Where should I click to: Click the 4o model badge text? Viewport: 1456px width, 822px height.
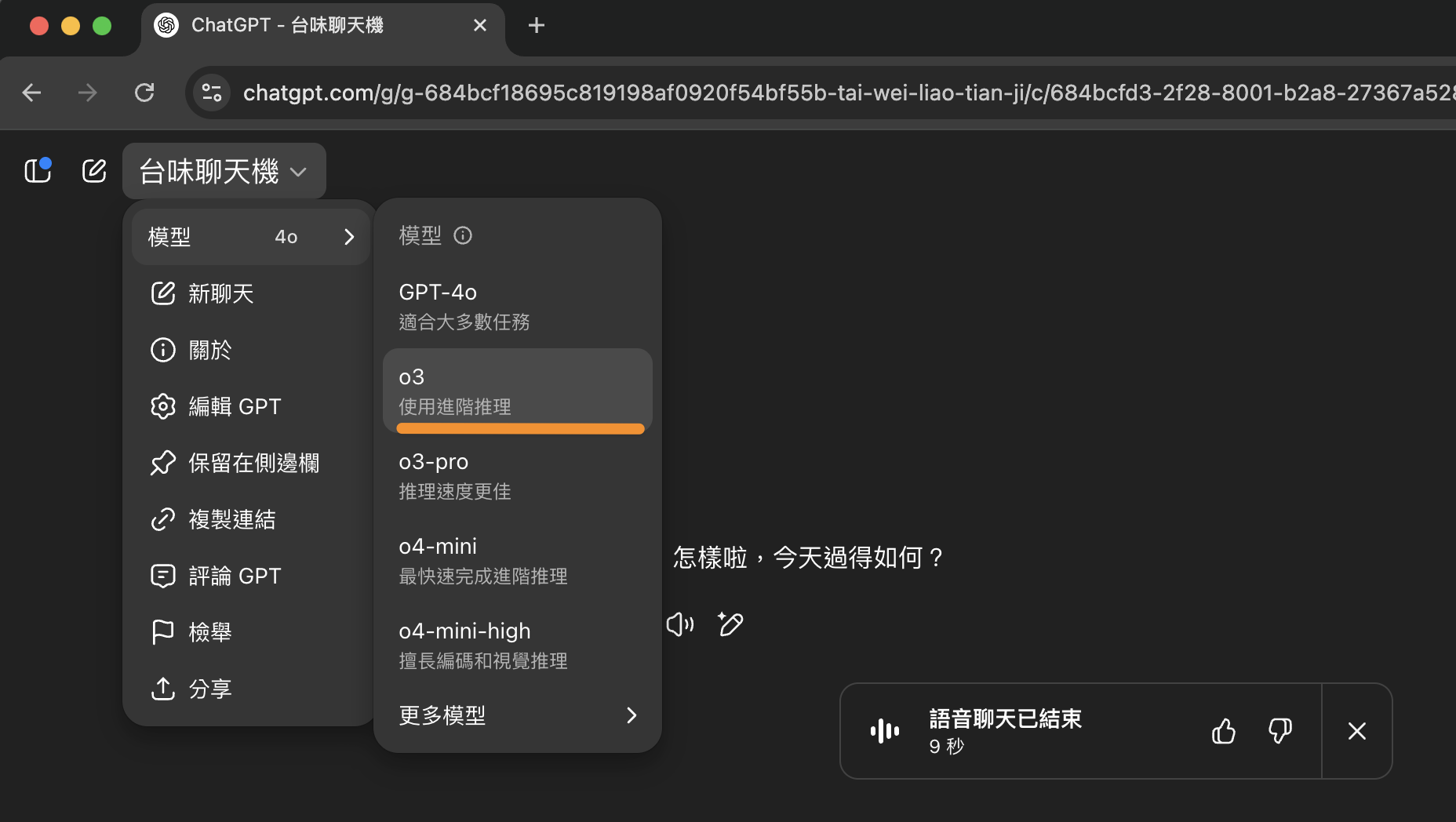click(286, 237)
